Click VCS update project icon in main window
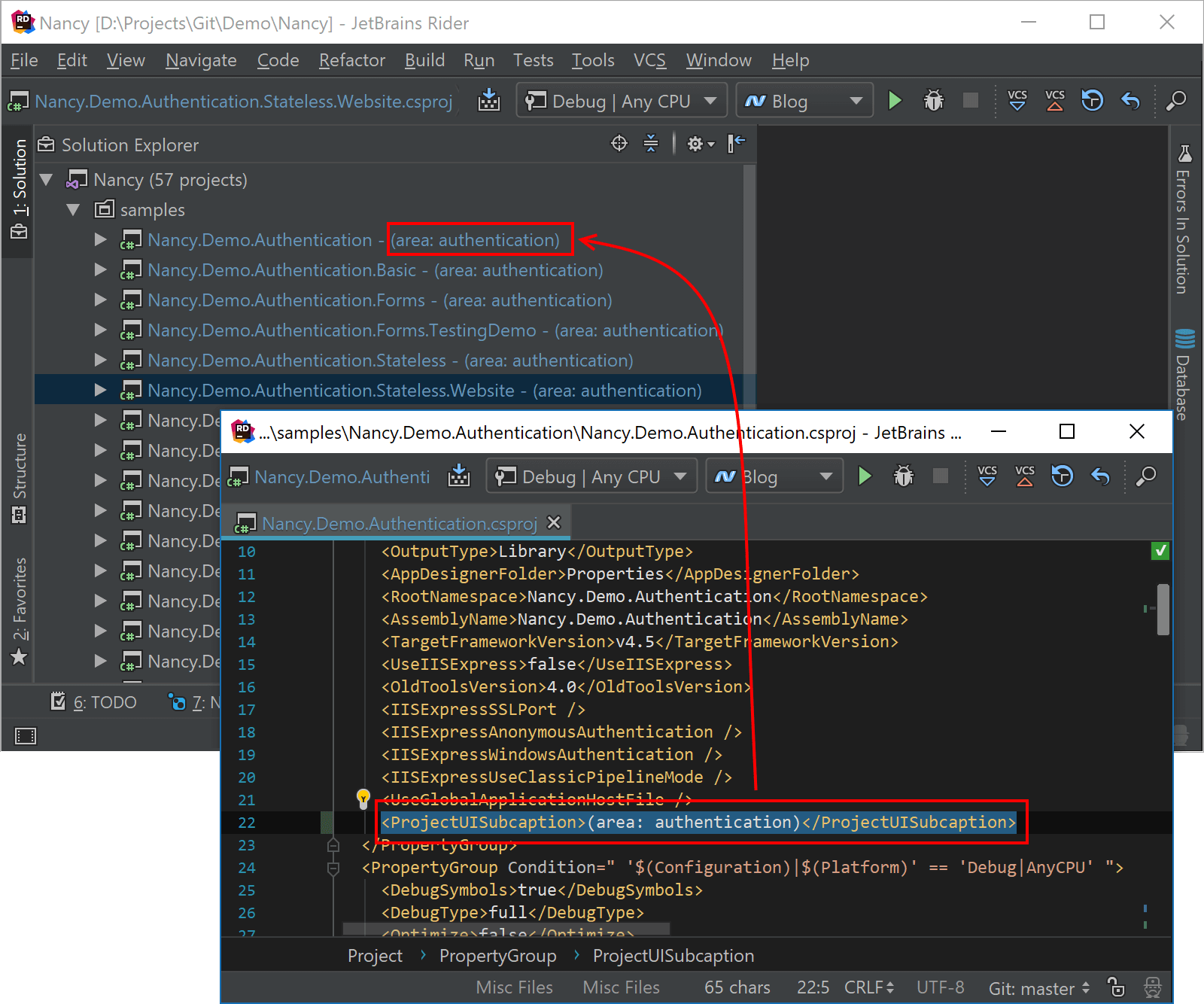This screenshot has height=1004, width=1204. pyautogui.click(x=1017, y=100)
